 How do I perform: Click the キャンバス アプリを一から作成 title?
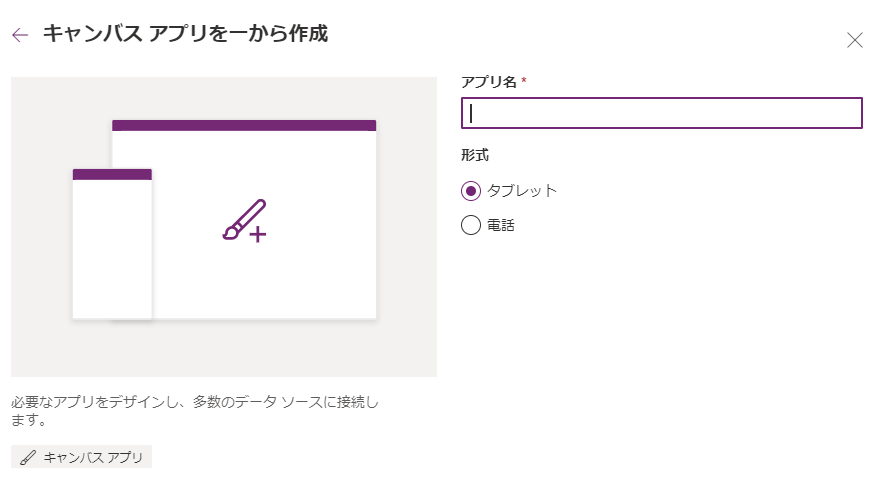(185, 34)
